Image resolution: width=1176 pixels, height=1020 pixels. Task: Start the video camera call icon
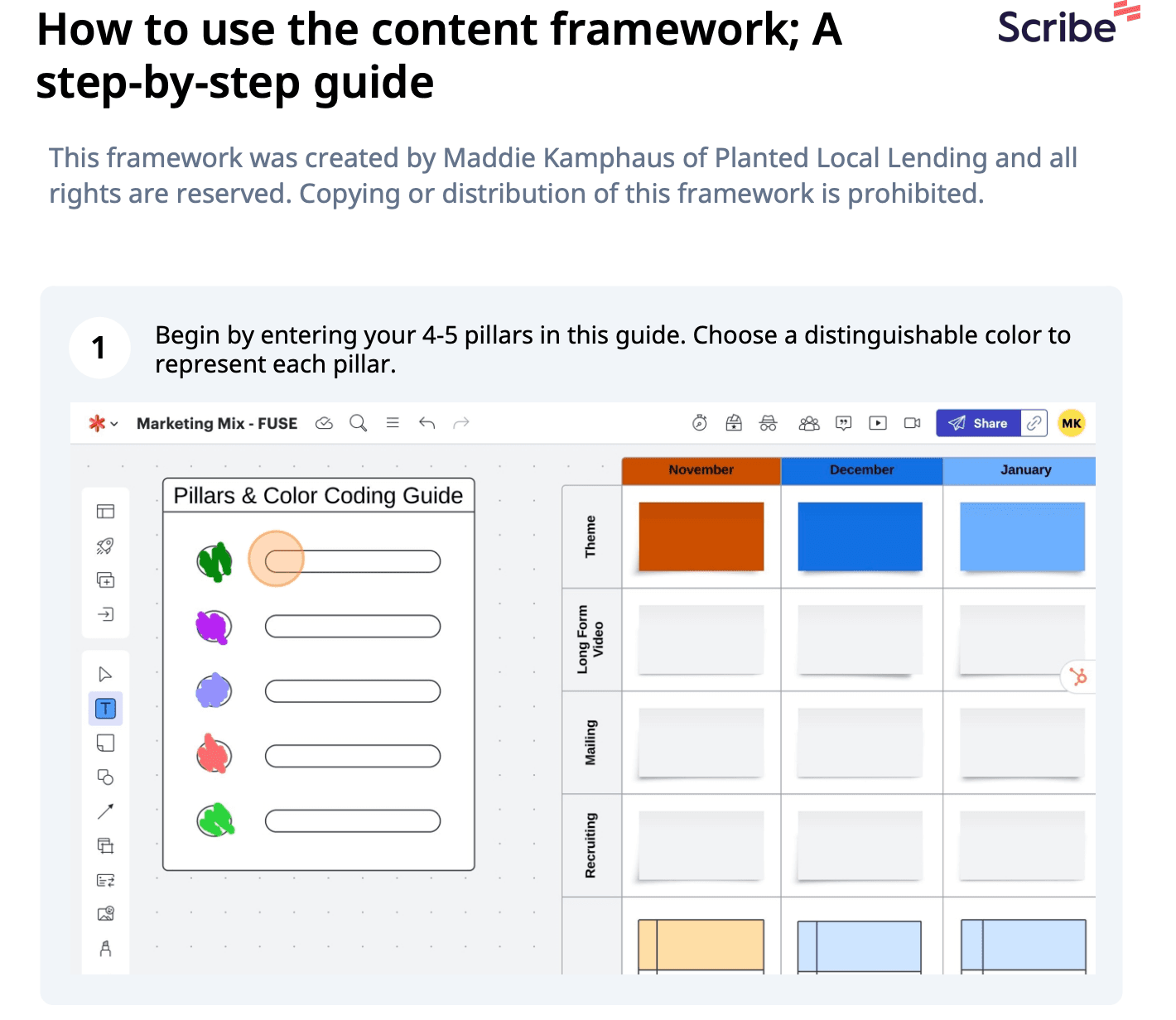(913, 423)
